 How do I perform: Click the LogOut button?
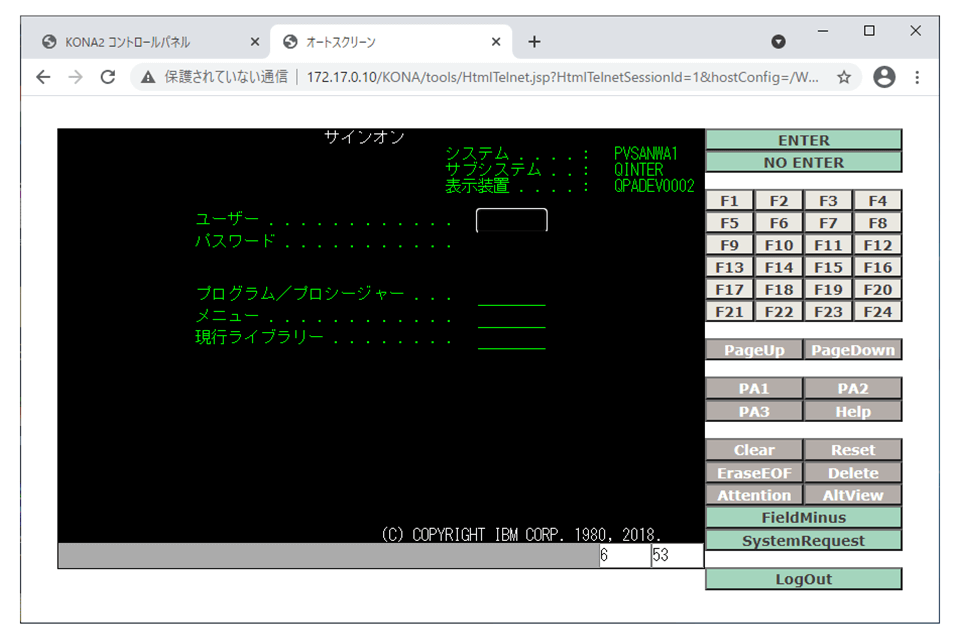tap(803, 579)
